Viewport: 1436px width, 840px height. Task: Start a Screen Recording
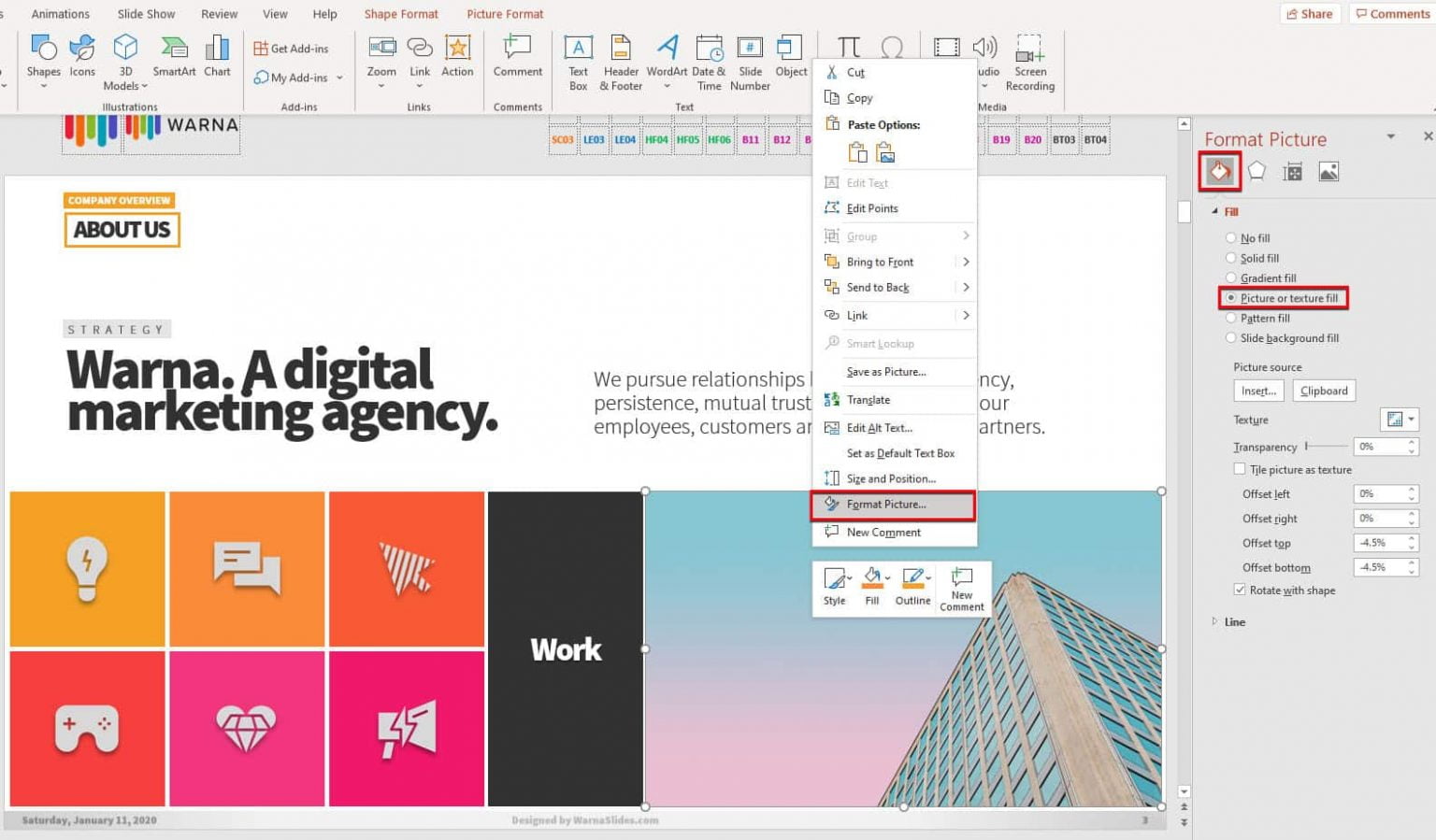1029,59
